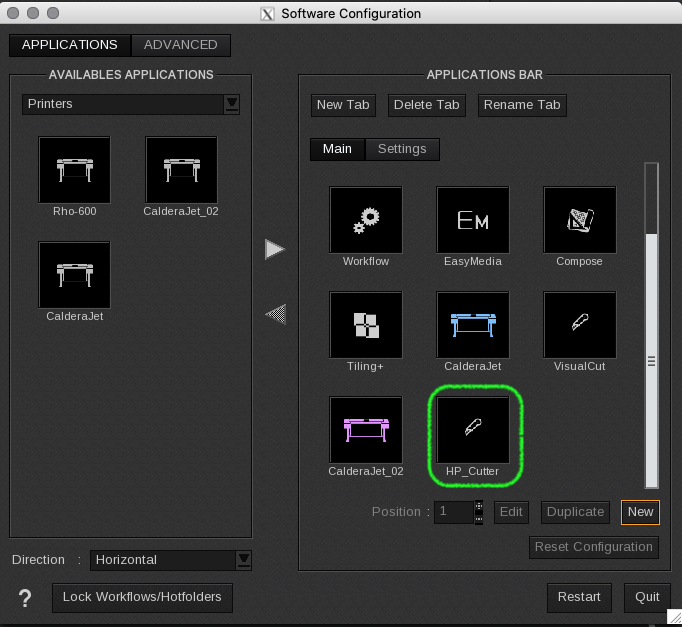
Task: Click the left arrow to remove the application
Action: [275, 314]
